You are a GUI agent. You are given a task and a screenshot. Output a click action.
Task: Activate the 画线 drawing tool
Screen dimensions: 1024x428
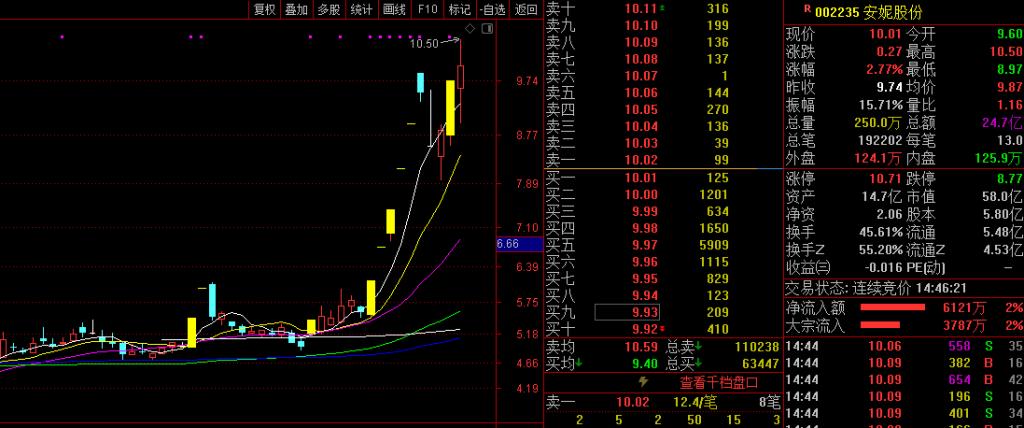pos(394,9)
